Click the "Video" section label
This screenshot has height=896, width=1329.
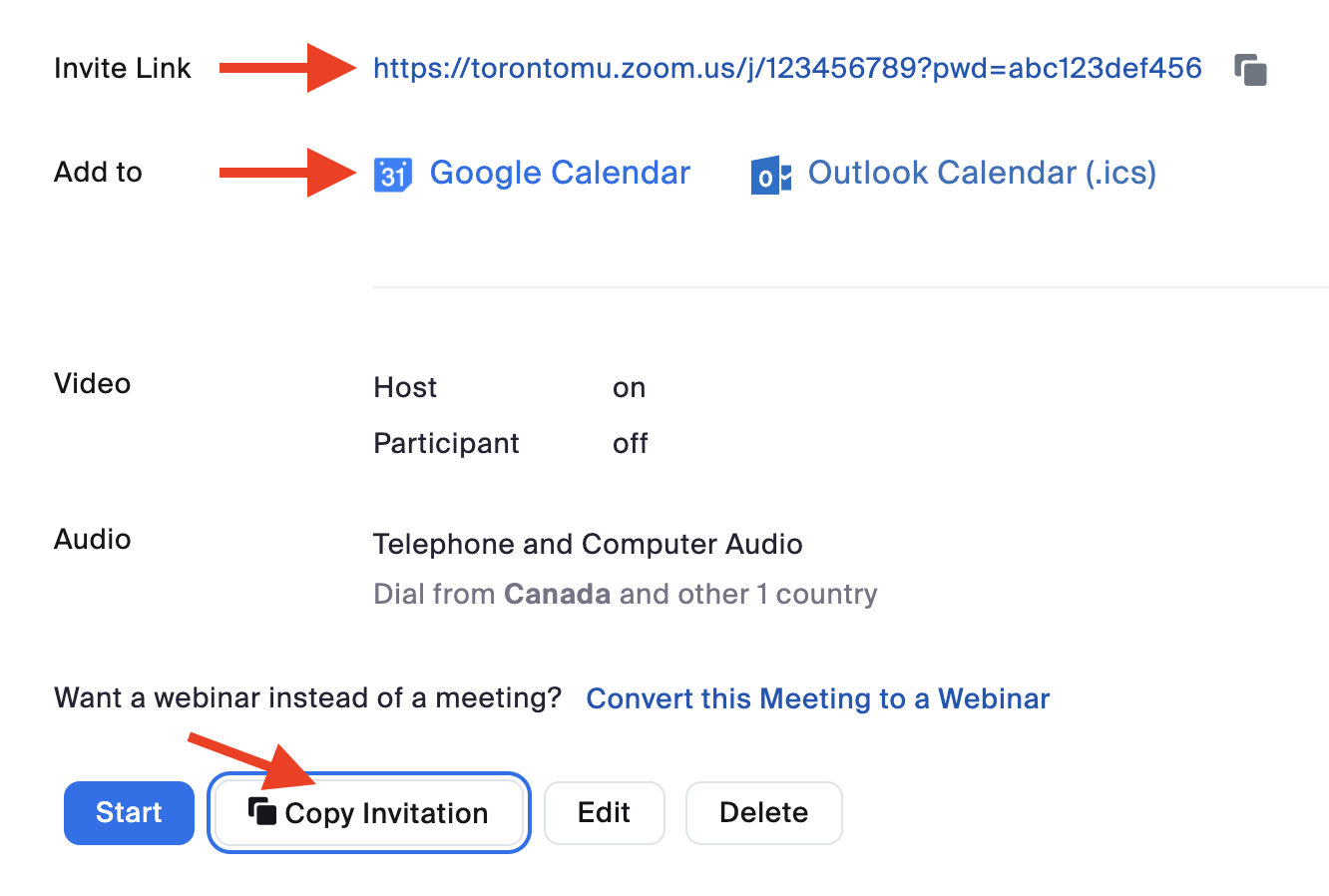92,383
